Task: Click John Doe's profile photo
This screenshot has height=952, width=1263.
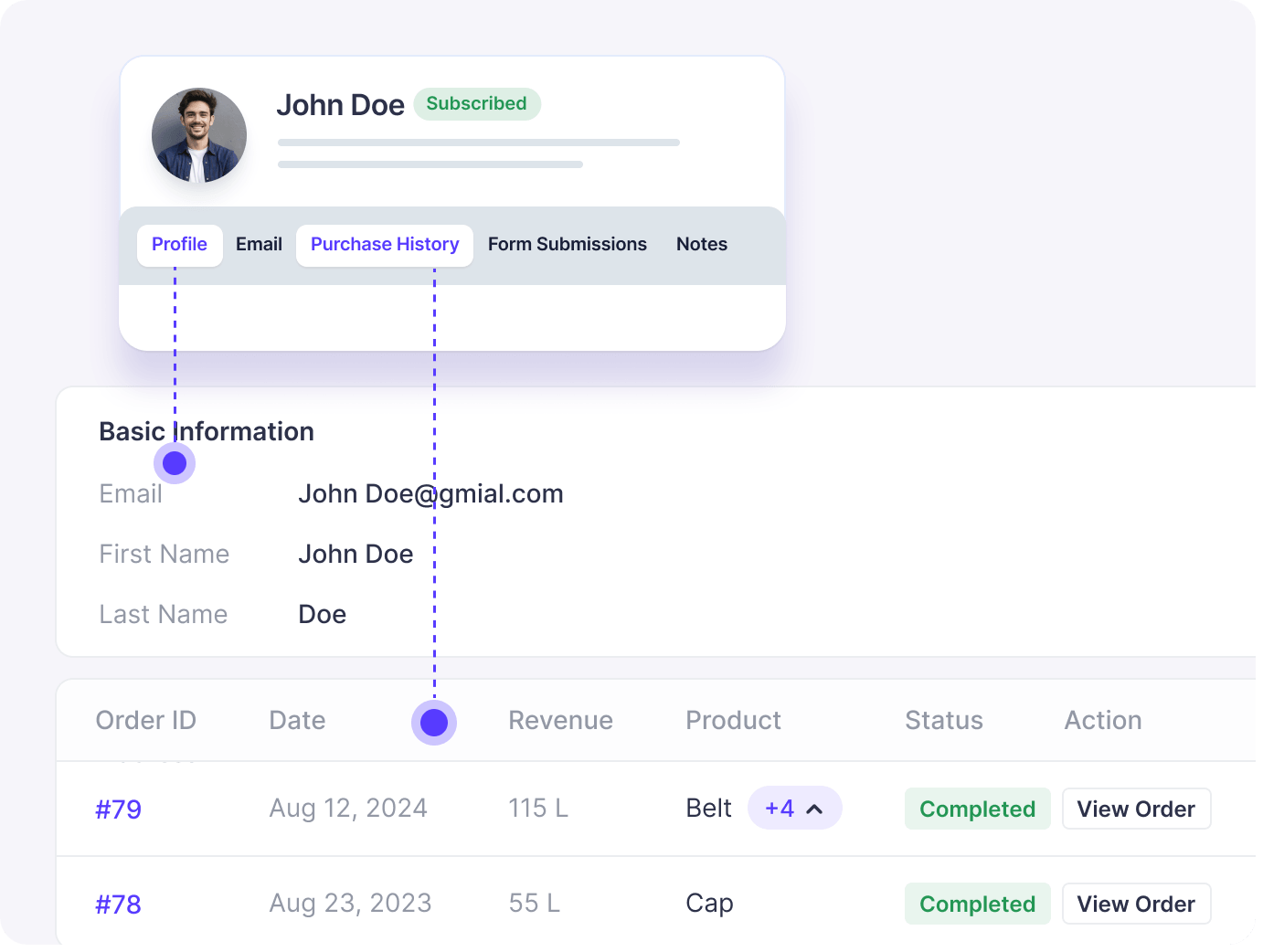Action: pos(199,135)
